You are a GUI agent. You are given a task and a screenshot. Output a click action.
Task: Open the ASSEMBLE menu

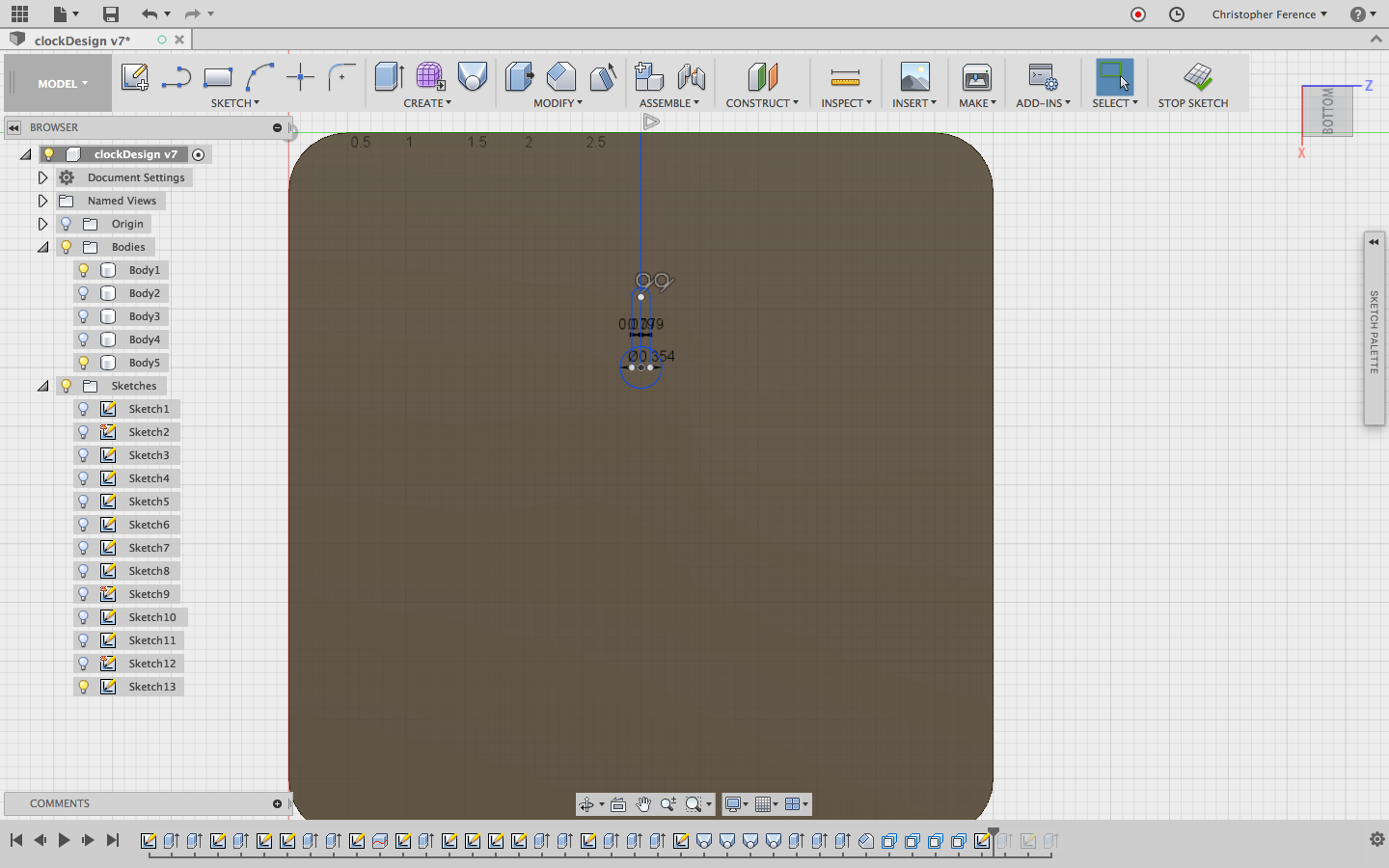669,103
